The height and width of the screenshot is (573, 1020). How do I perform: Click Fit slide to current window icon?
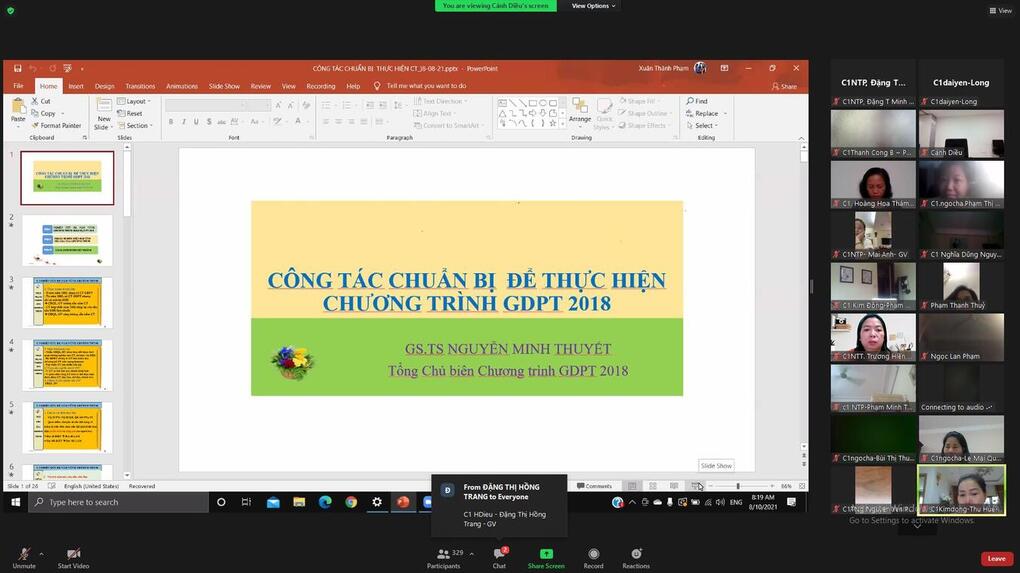pos(802,486)
